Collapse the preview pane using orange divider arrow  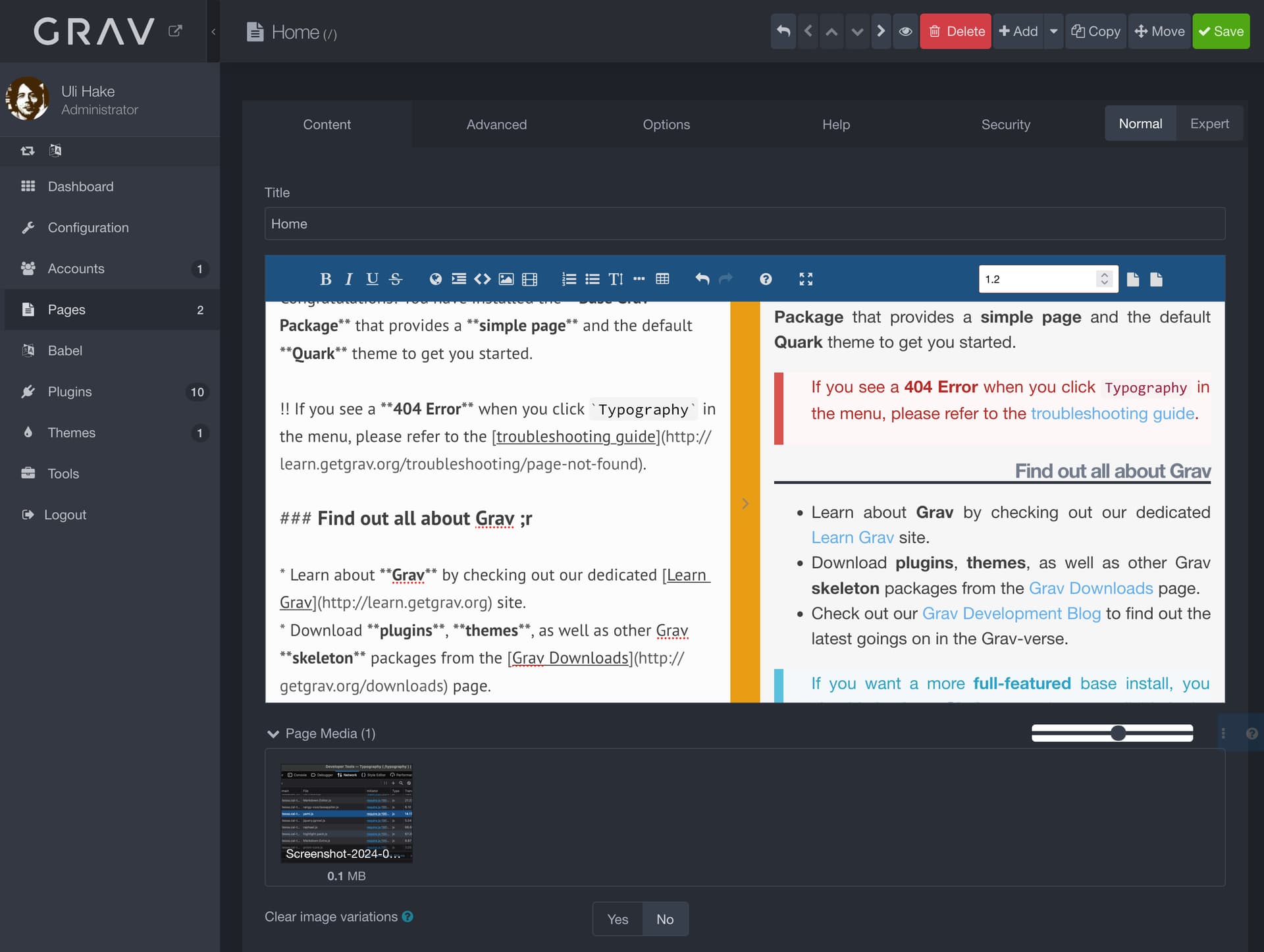[745, 503]
